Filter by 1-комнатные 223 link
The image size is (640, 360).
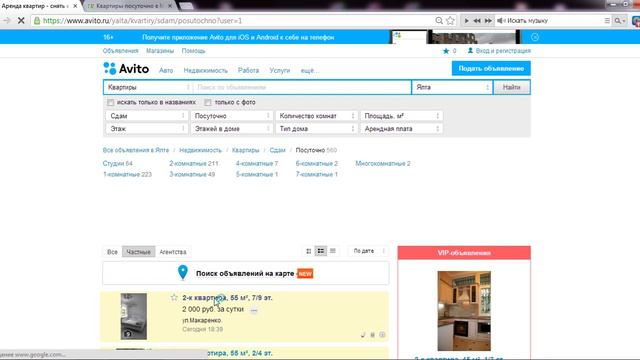point(127,174)
